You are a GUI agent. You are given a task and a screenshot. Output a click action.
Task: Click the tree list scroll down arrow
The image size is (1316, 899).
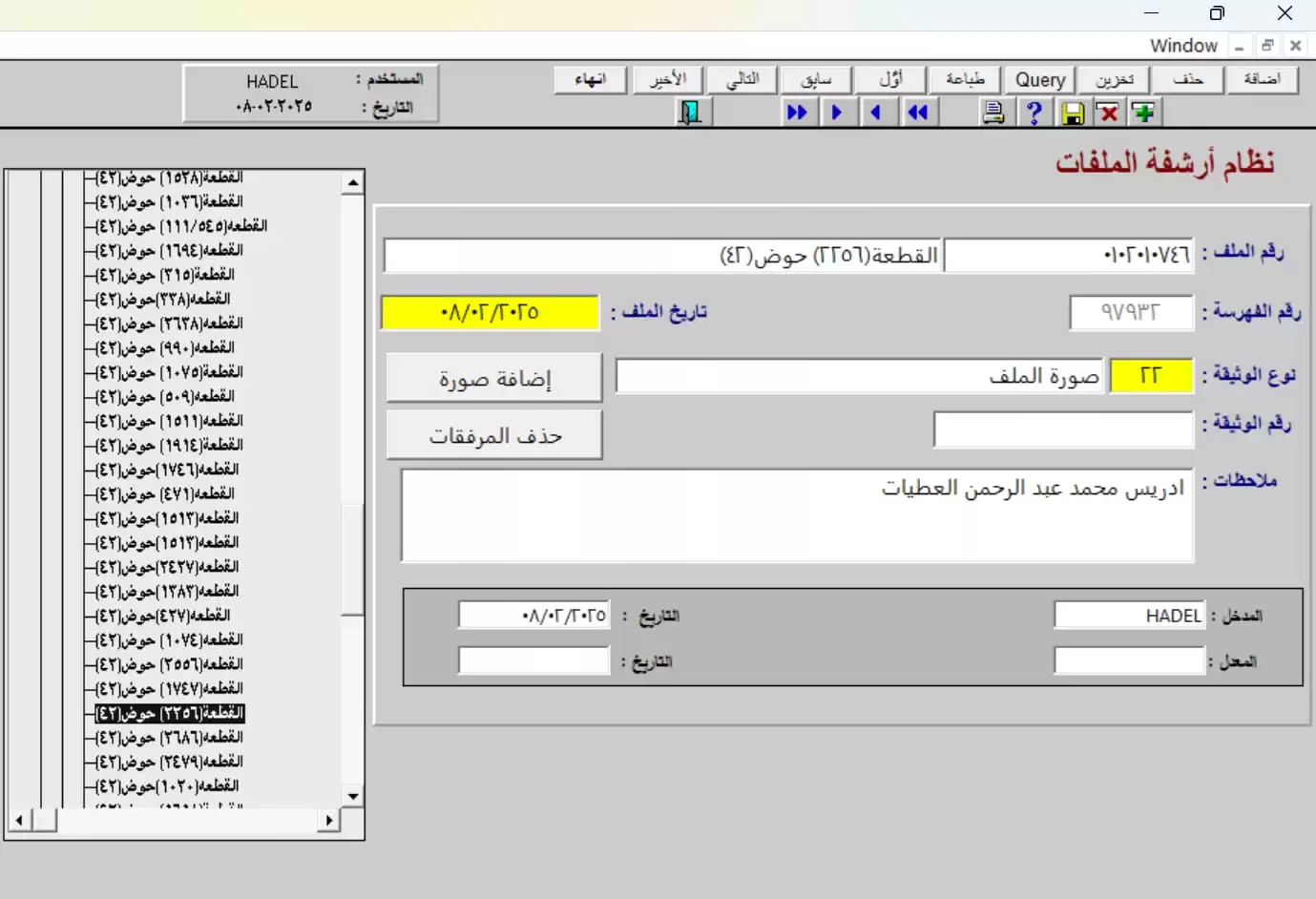pos(353,796)
